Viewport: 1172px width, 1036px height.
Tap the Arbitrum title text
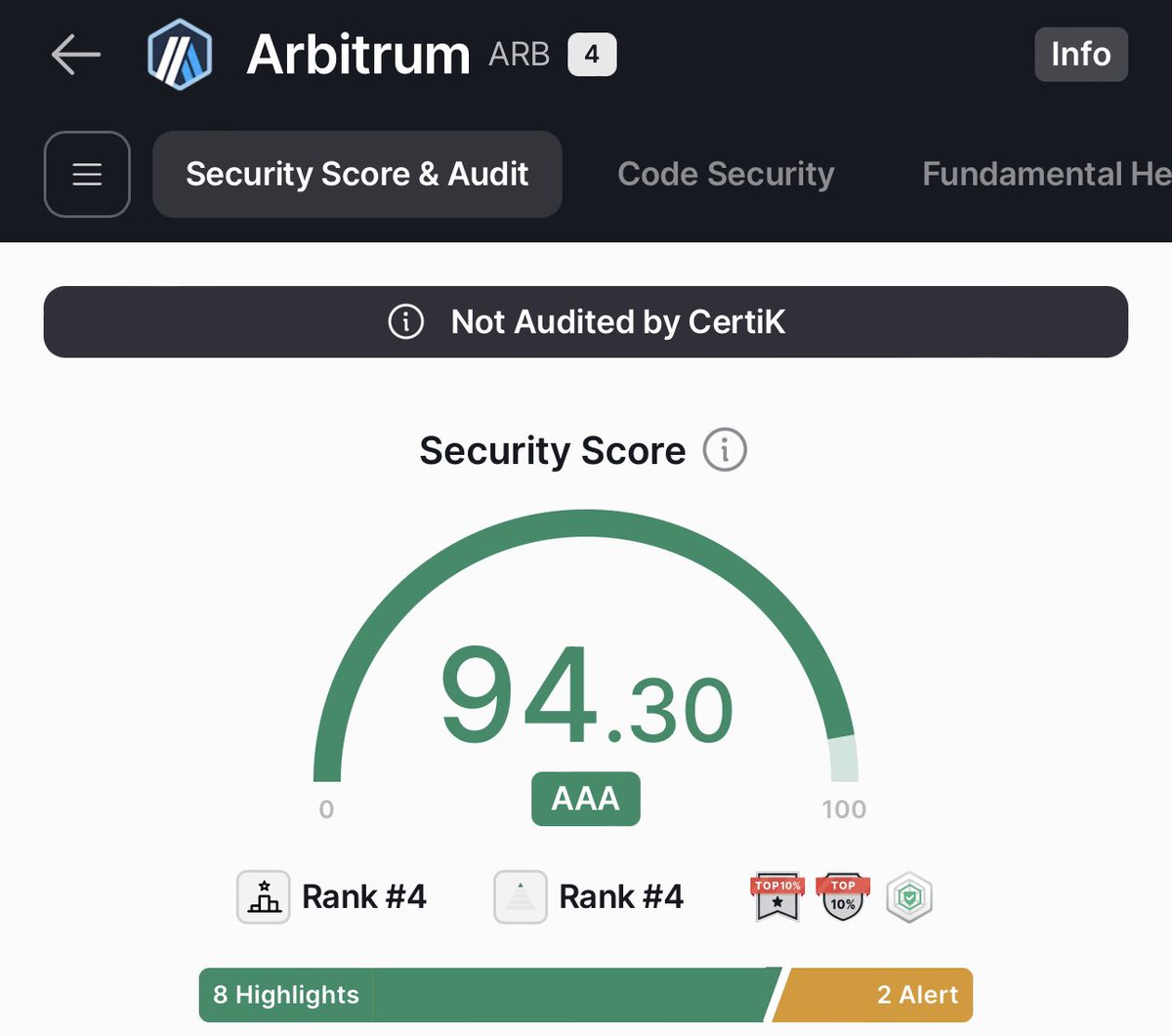358,55
